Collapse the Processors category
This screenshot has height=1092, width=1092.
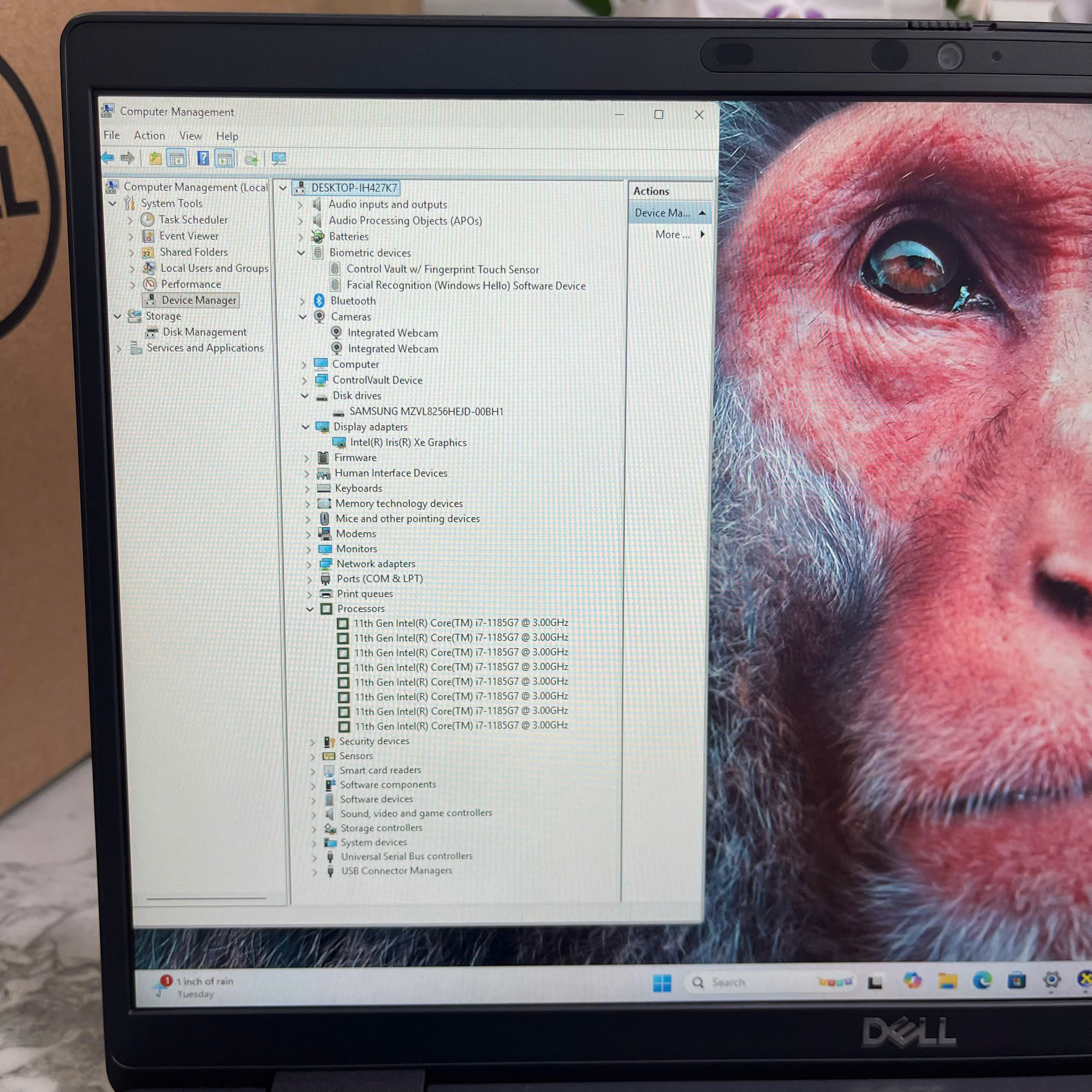pyautogui.click(x=310, y=609)
